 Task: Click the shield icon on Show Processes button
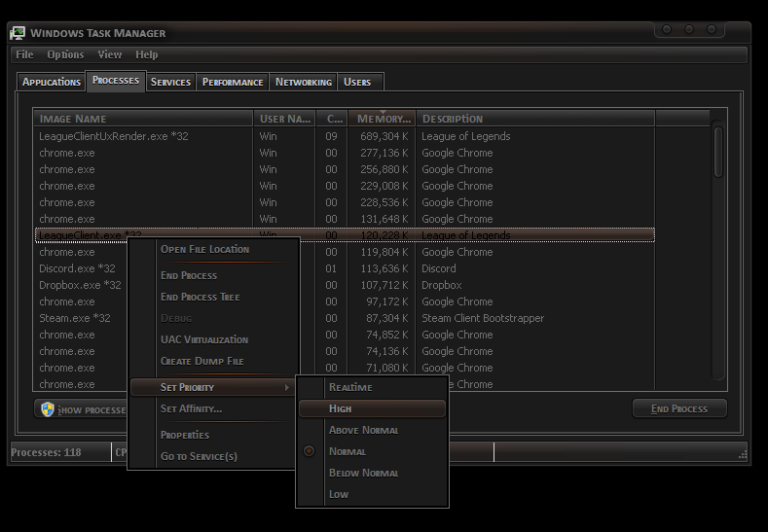coord(48,409)
